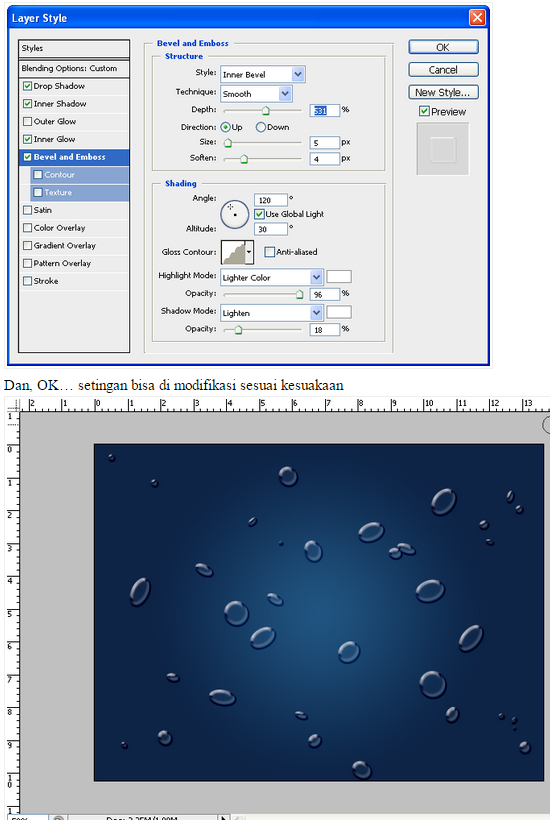The image size is (550, 820).
Task: Open the Shadow Mode dropdown
Action: tap(272, 313)
